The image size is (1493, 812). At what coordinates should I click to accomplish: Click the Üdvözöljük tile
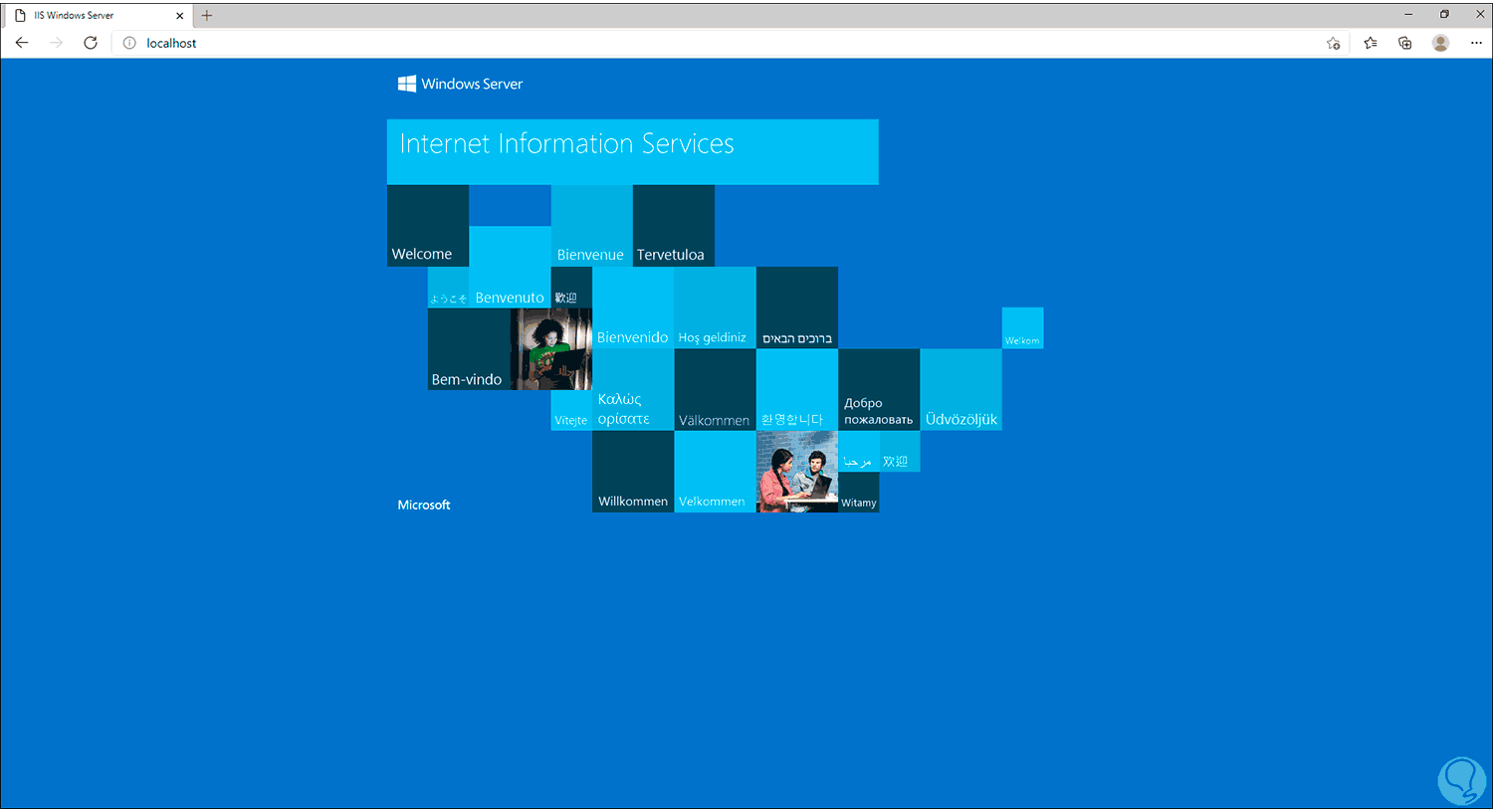[x=960, y=389]
